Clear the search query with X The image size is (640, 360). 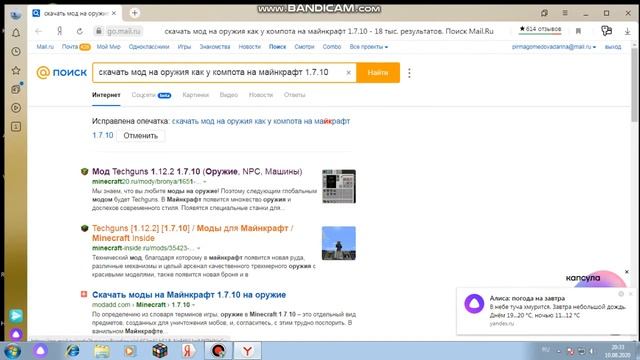pyautogui.click(x=349, y=73)
